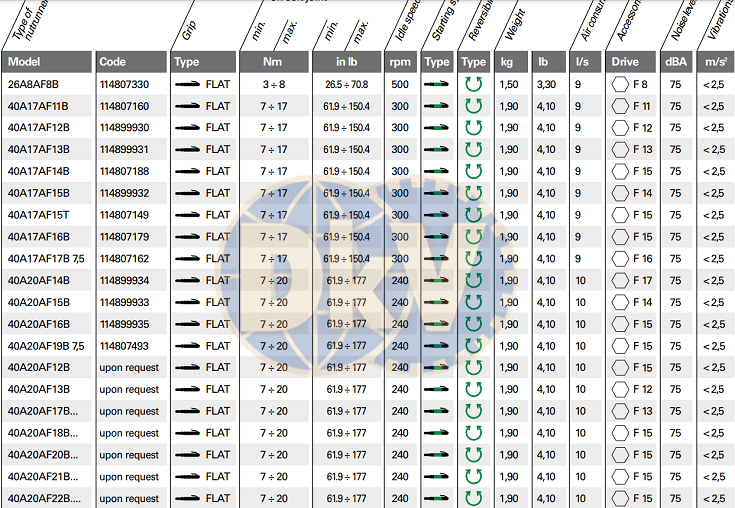Click the green reversible icon for 40A17AF11B
Image resolution: width=735 pixels, height=508 pixels.
pyautogui.click(x=473, y=106)
